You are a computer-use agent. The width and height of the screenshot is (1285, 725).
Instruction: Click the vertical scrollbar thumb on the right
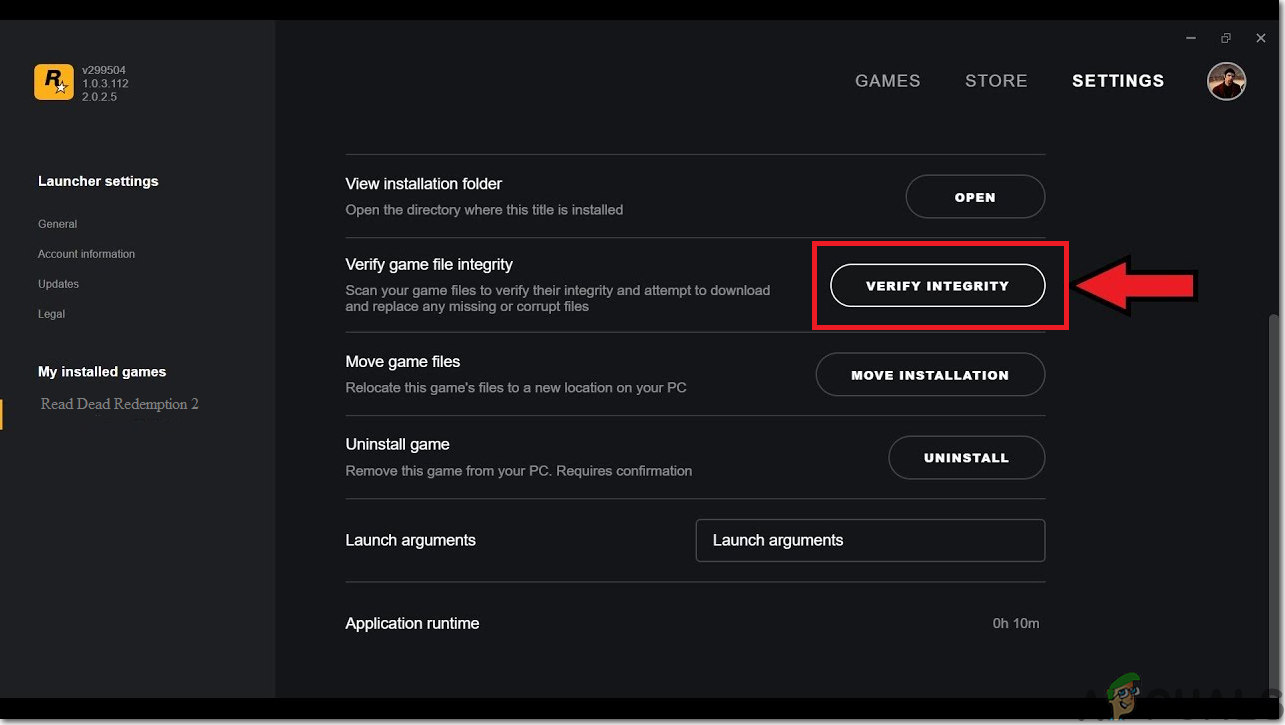tap(1273, 500)
